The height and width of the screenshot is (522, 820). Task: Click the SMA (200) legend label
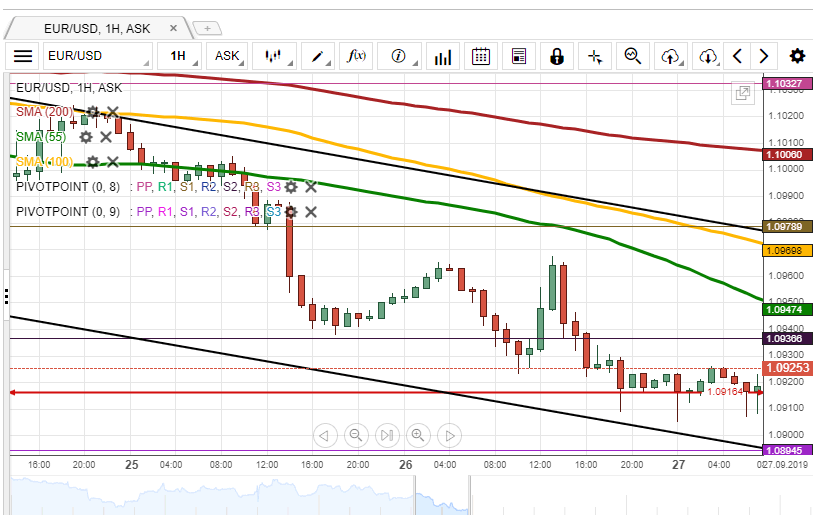pyautogui.click(x=44, y=112)
